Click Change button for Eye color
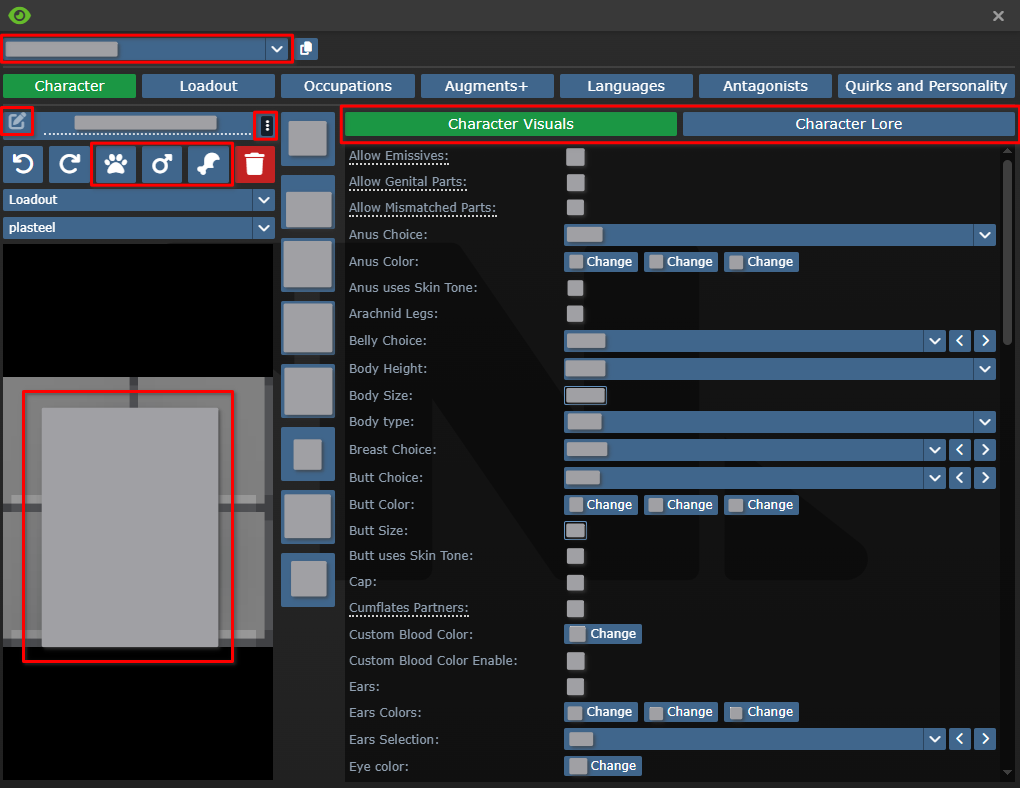This screenshot has height=788, width=1020. click(x=603, y=766)
